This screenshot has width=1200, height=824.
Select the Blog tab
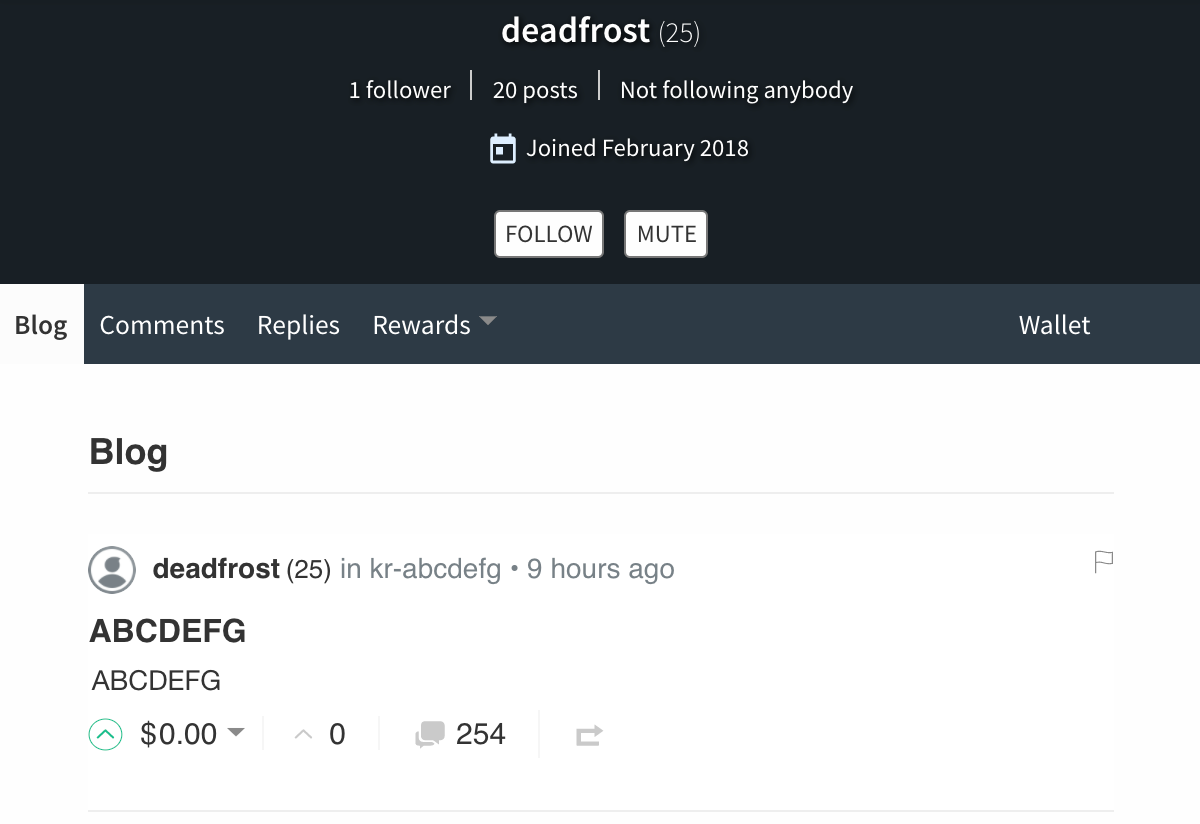pyautogui.click(x=41, y=325)
